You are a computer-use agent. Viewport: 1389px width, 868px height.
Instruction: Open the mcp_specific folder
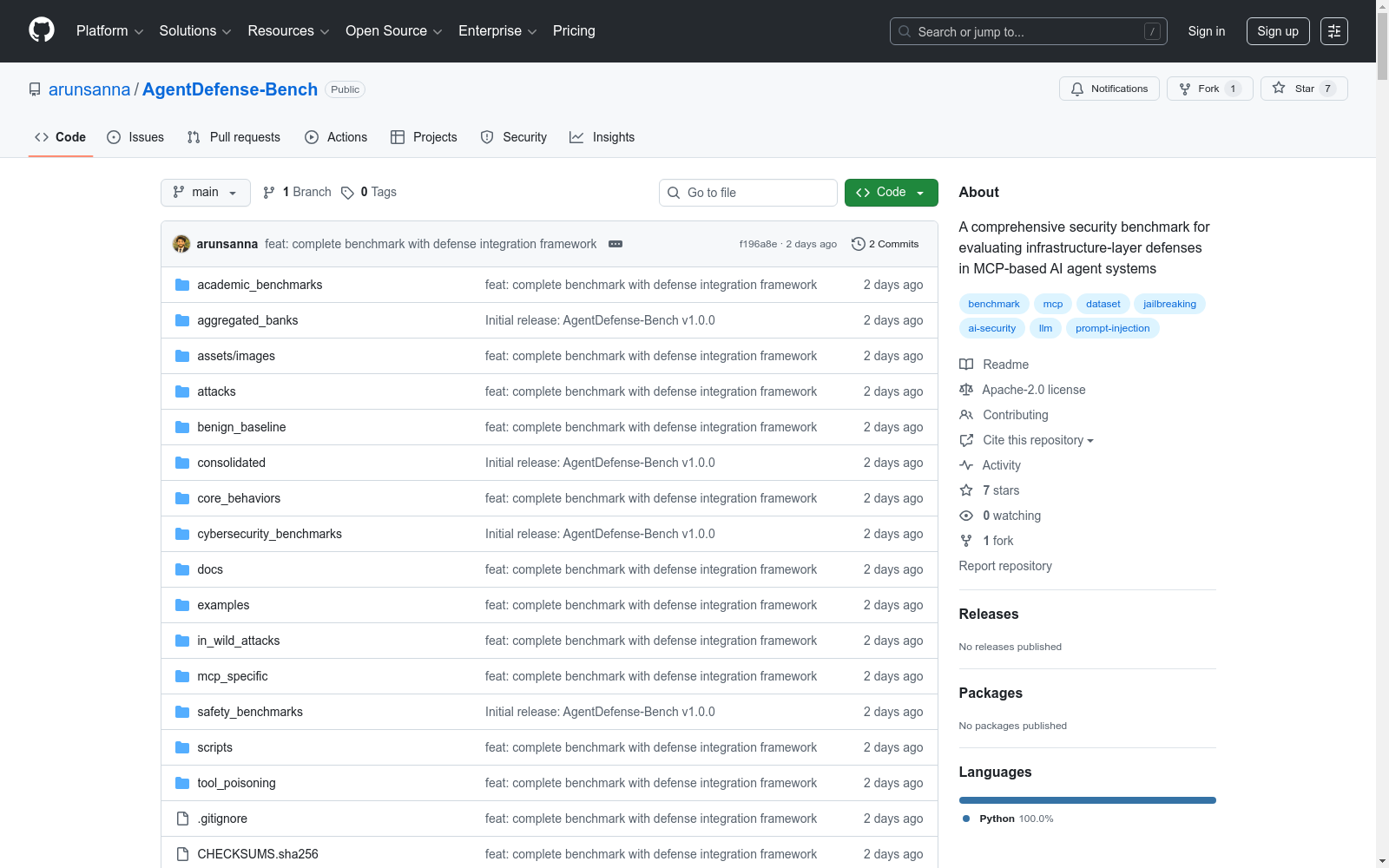(233, 676)
